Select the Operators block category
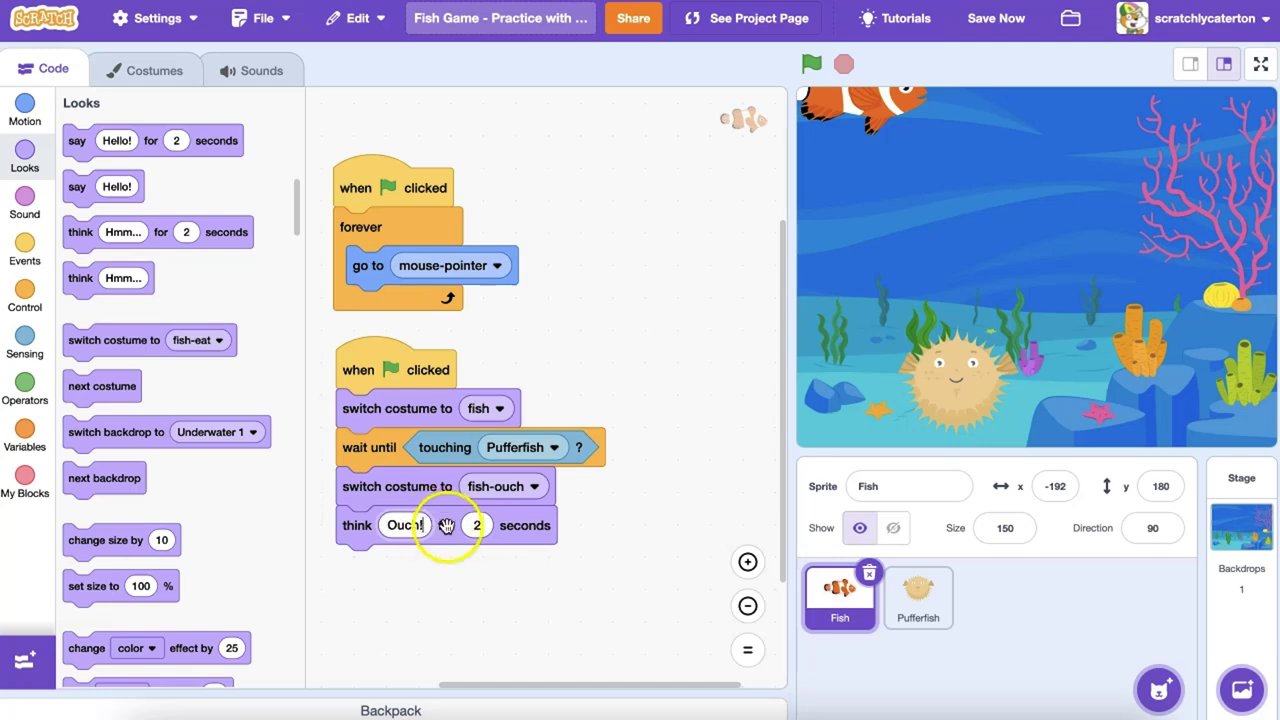Image resolution: width=1280 pixels, height=720 pixels. point(25,388)
